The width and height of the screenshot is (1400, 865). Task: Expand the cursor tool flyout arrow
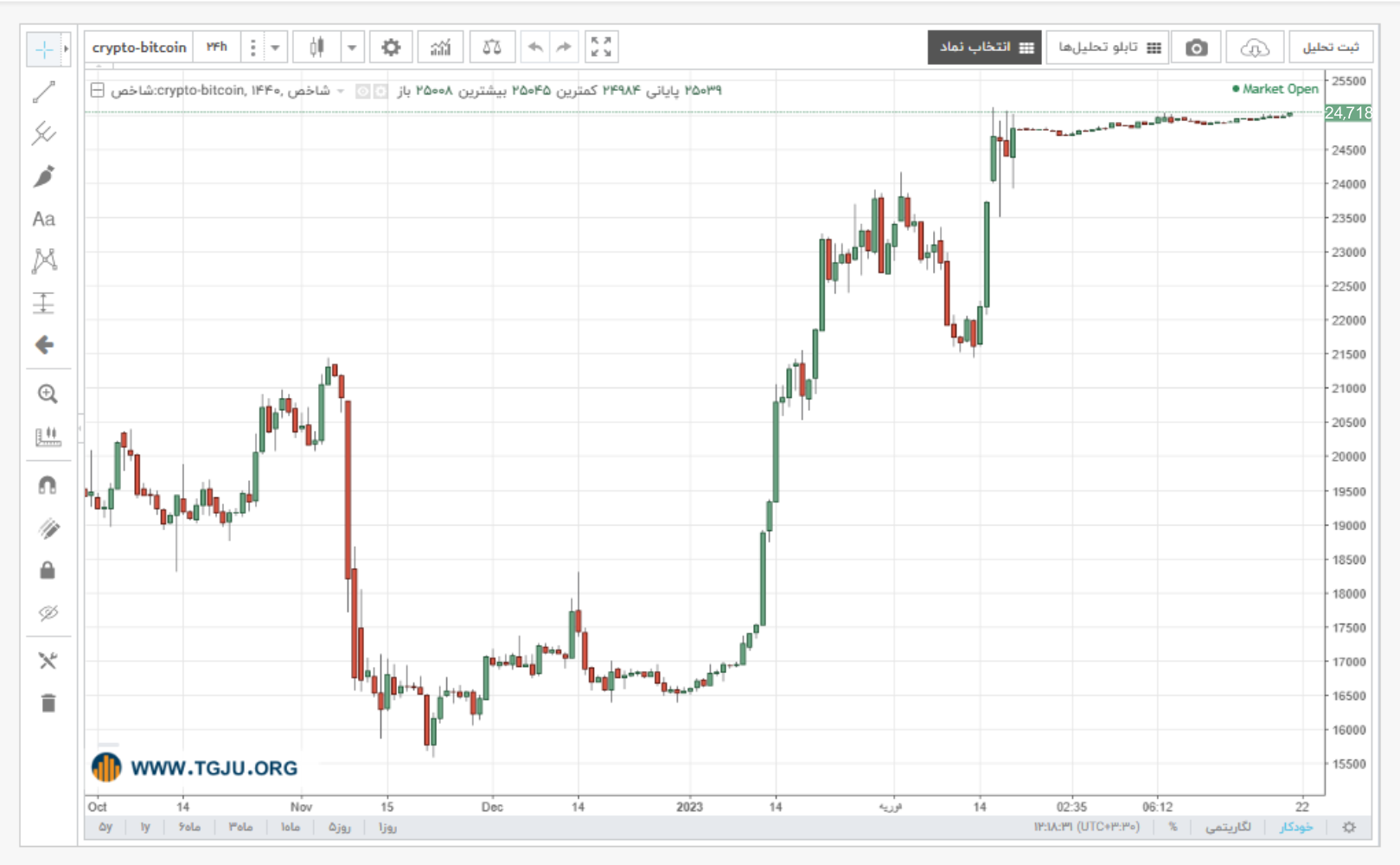coord(67,49)
